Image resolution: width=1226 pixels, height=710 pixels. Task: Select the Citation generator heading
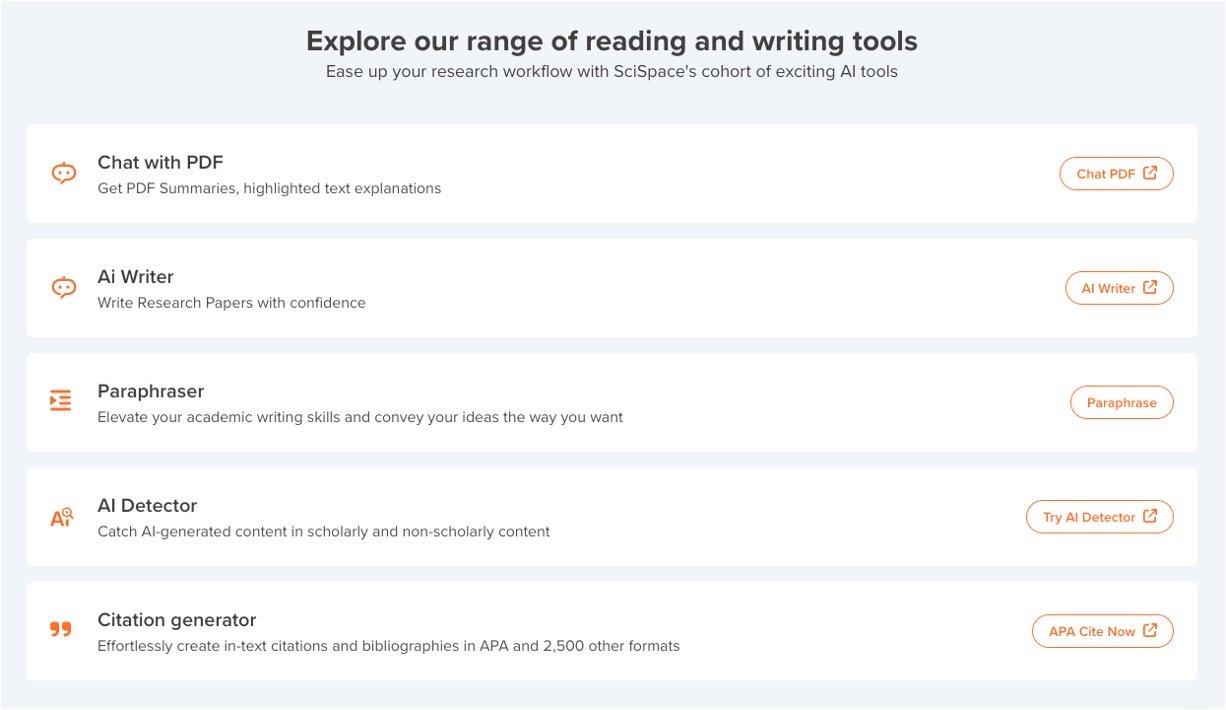(x=177, y=620)
